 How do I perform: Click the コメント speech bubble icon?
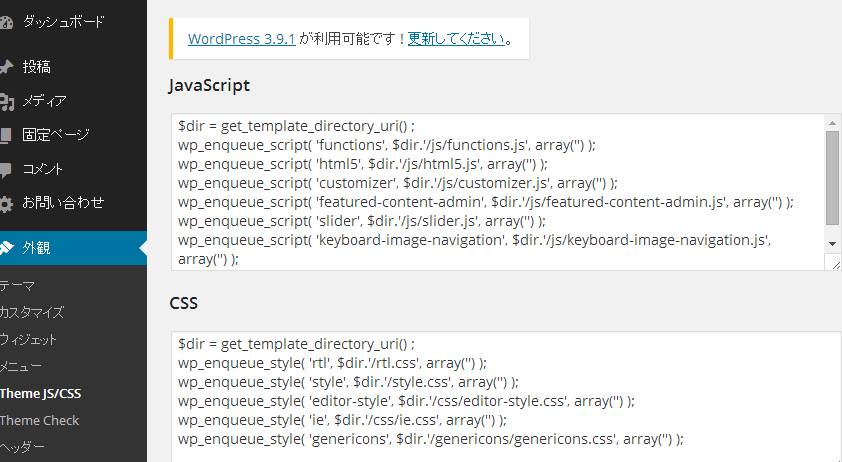(x=5, y=170)
